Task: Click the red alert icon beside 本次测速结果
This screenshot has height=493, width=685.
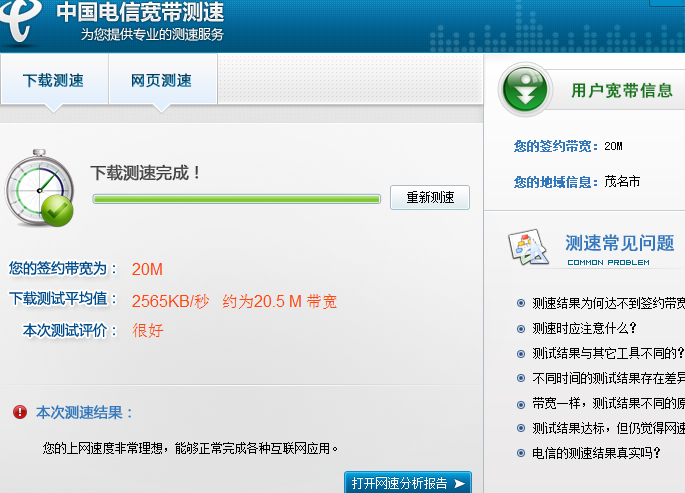Action: click(x=20, y=412)
